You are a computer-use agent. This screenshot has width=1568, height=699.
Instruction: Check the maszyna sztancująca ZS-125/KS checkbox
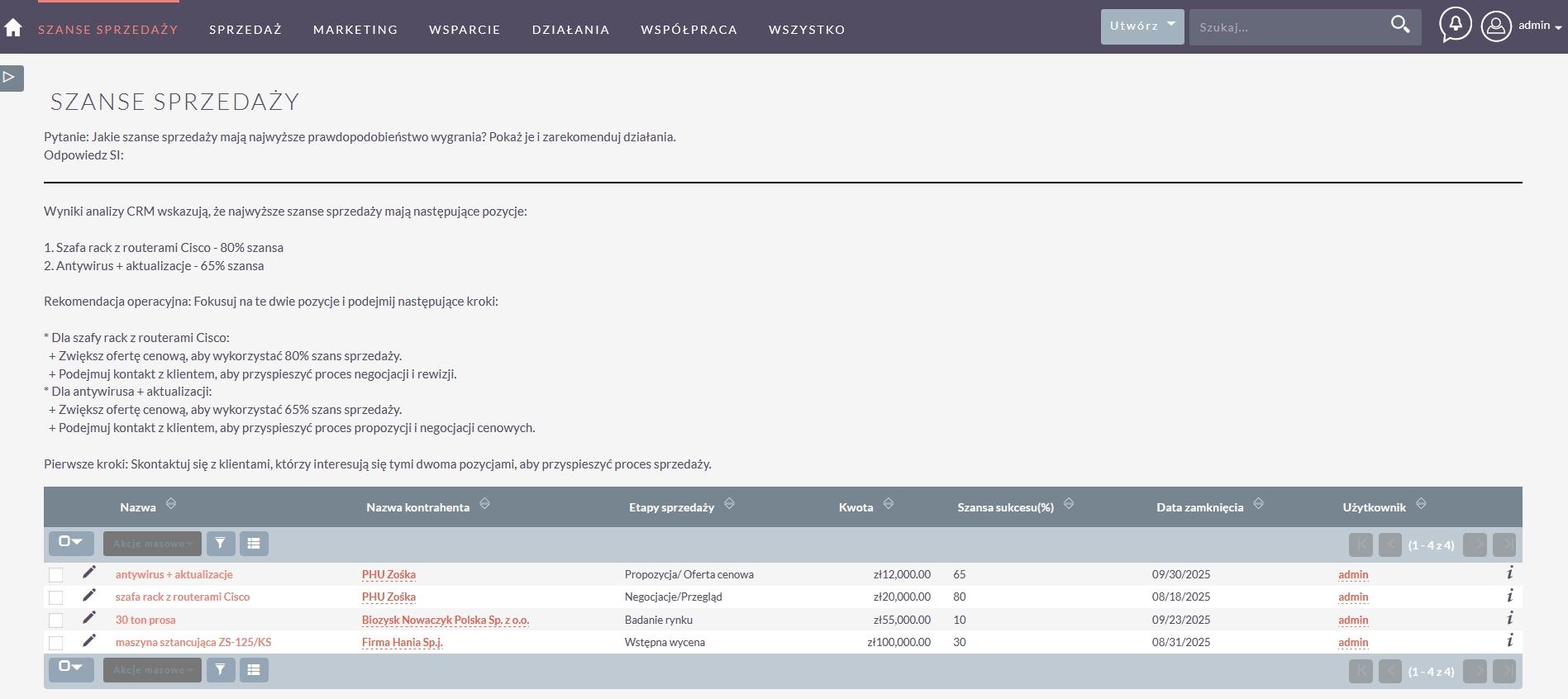[x=56, y=643]
